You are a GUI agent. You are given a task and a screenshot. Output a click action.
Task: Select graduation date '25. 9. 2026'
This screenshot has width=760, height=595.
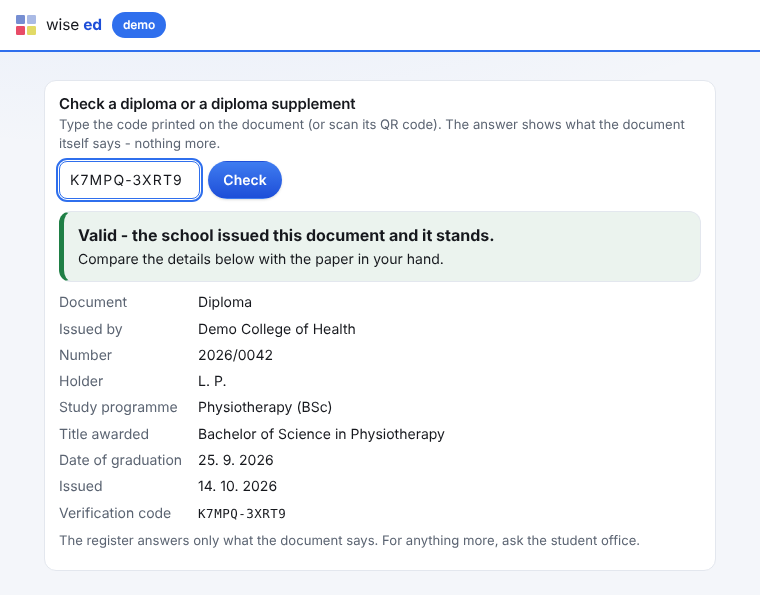[236, 460]
